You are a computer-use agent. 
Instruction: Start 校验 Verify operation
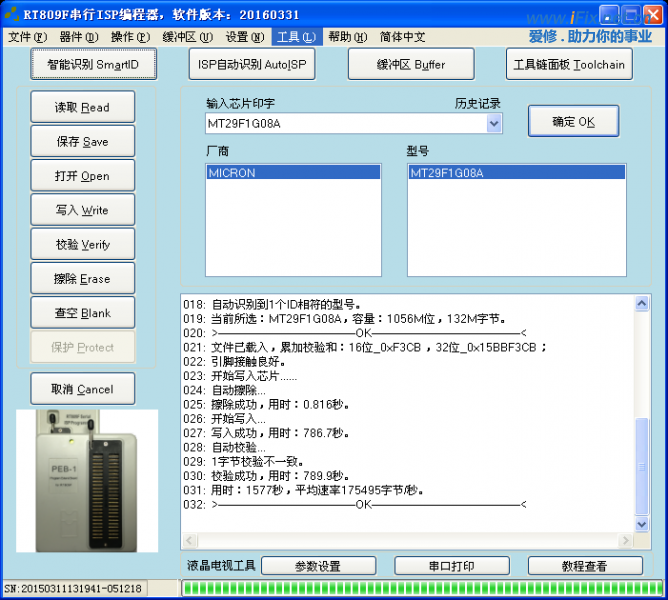(x=82, y=245)
